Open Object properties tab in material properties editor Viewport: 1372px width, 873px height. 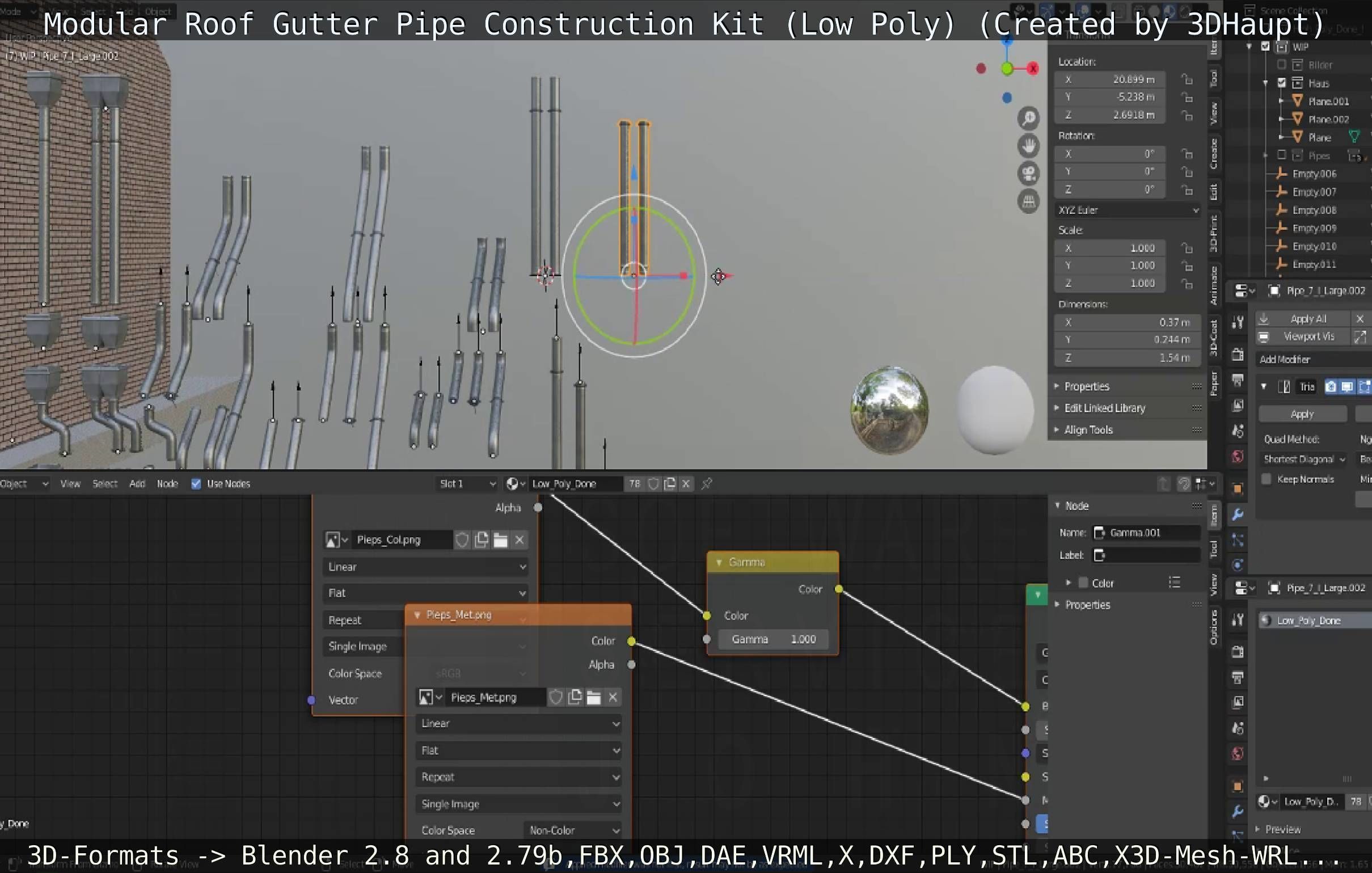(x=1238, y=786)
